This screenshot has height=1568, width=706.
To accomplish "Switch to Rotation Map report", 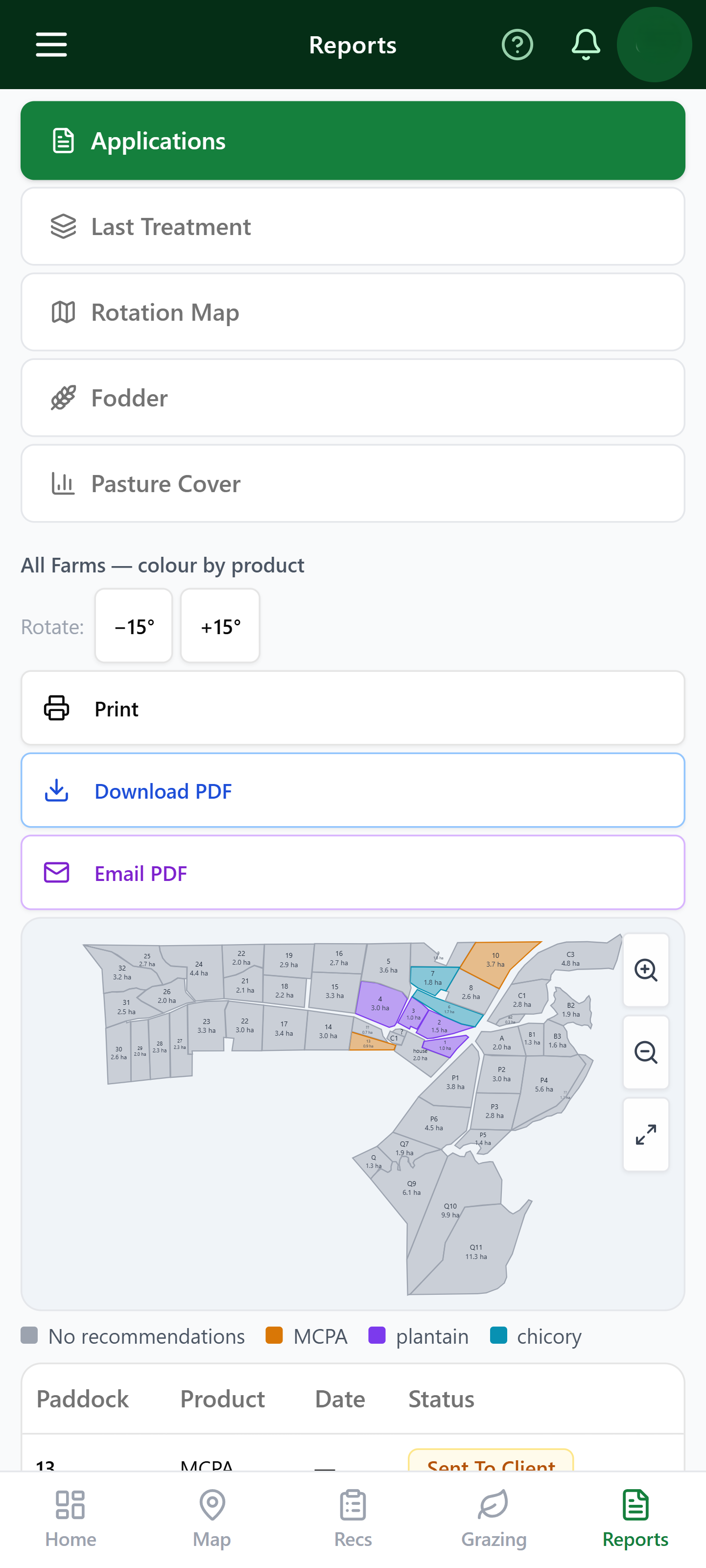I will [353, 312].
